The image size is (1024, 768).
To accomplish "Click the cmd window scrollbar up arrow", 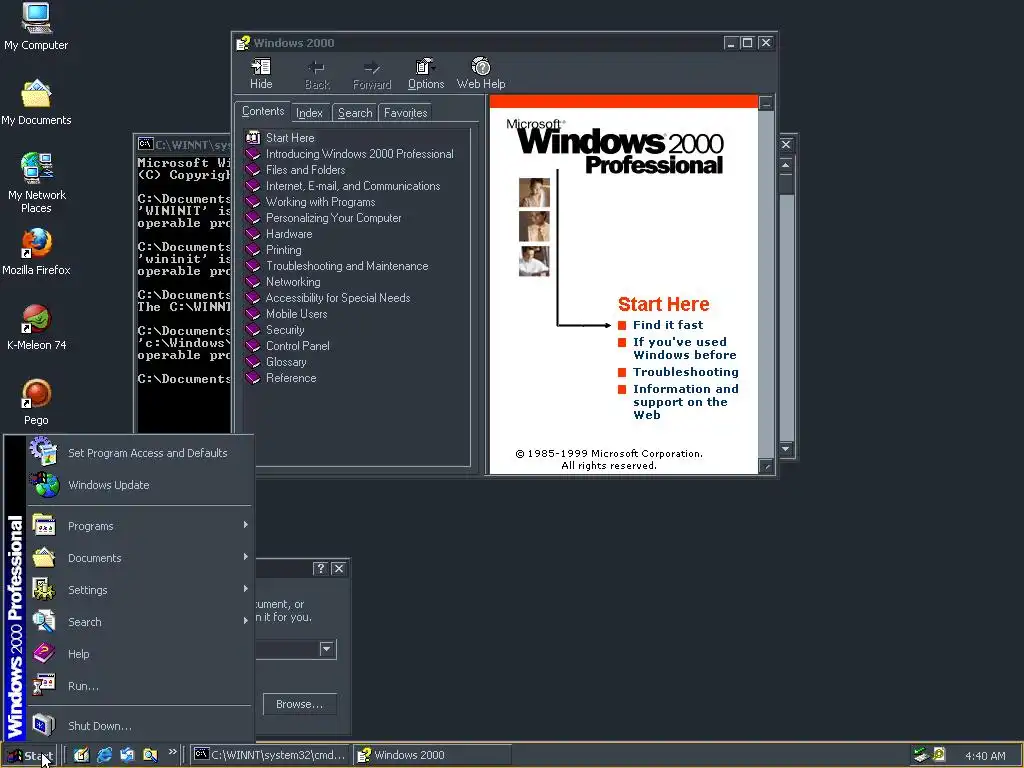I will [786, 165].
